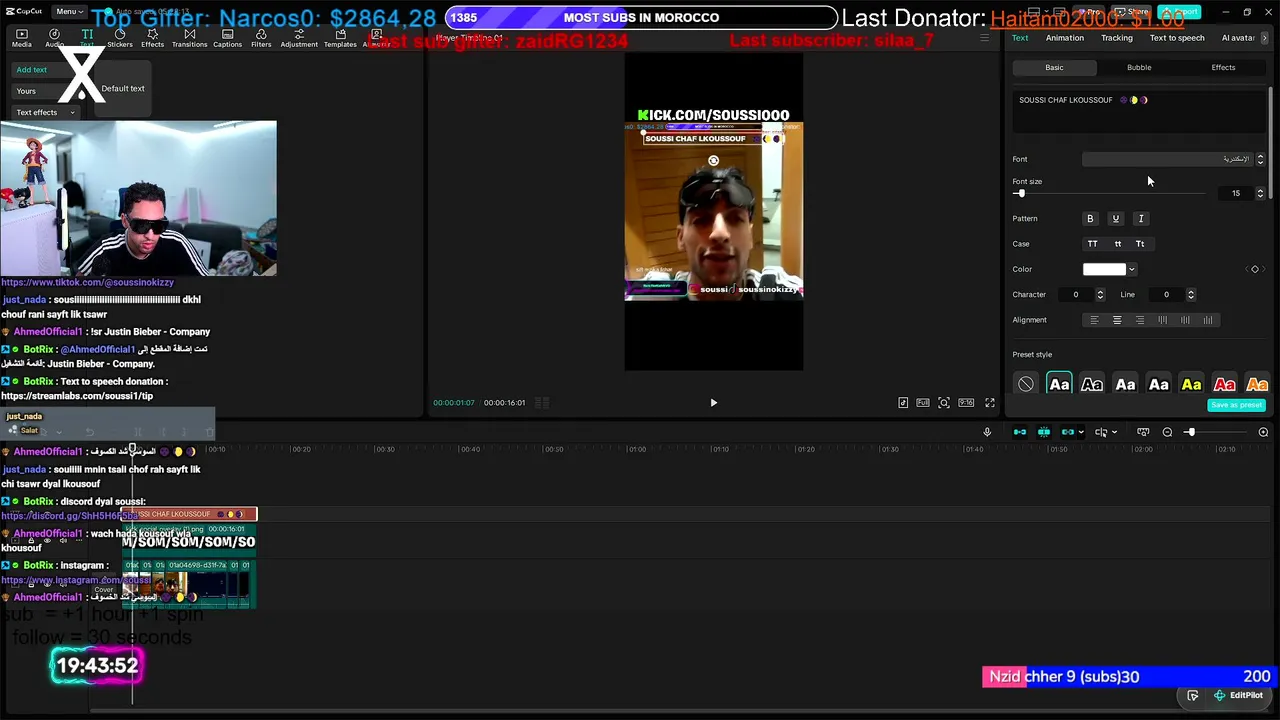The height and width of the screenshot is (720, 1280).
Task: Select the SOUSSI CHAF LKOUSSOUF timeline text clip
Action: [189, 514]
